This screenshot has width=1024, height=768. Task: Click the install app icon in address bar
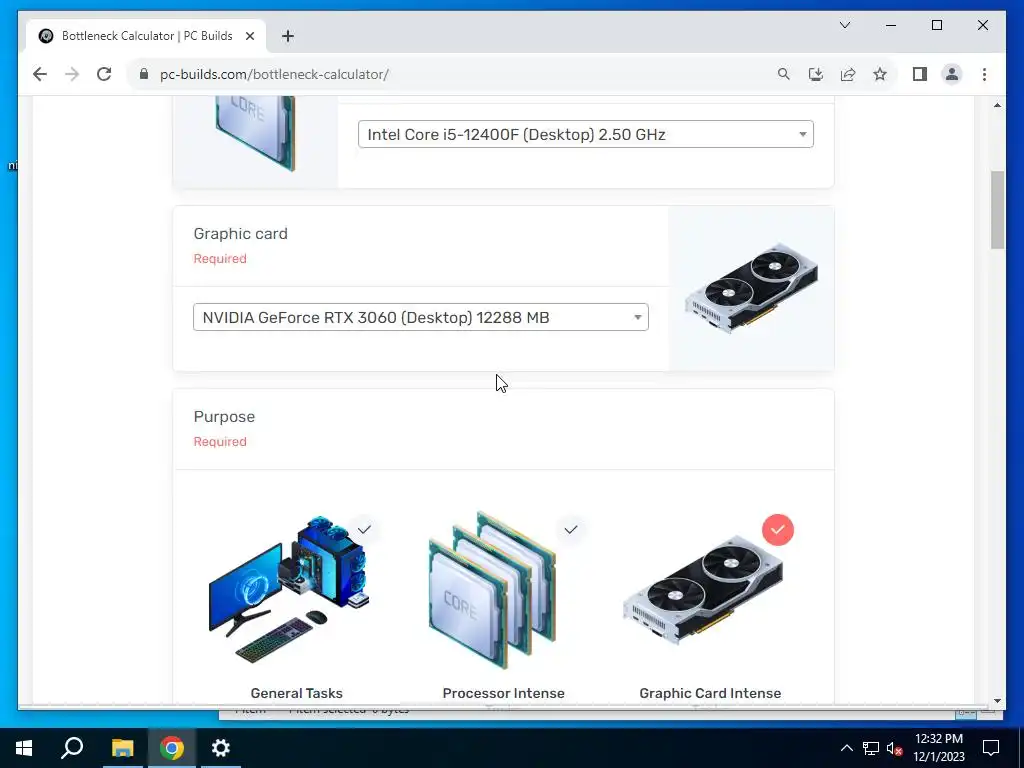point(816,74)
